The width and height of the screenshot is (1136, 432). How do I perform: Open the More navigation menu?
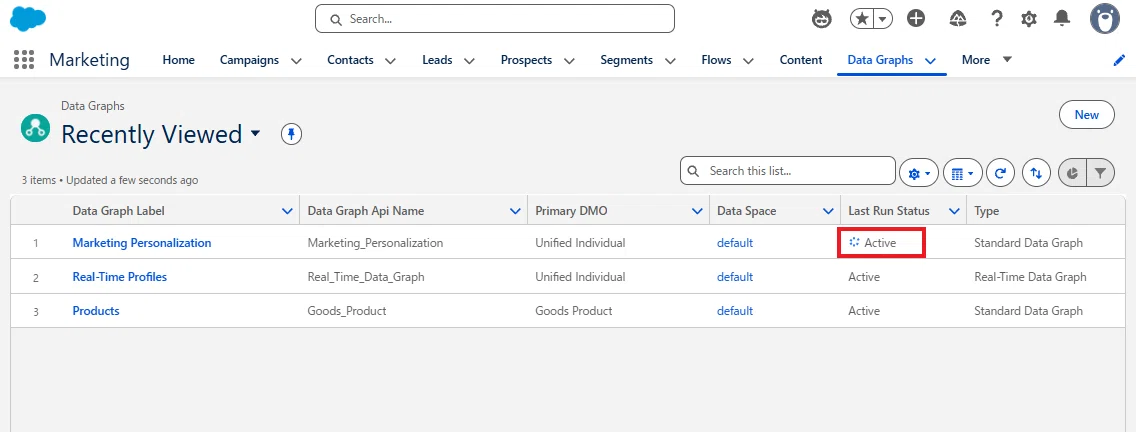986,60
